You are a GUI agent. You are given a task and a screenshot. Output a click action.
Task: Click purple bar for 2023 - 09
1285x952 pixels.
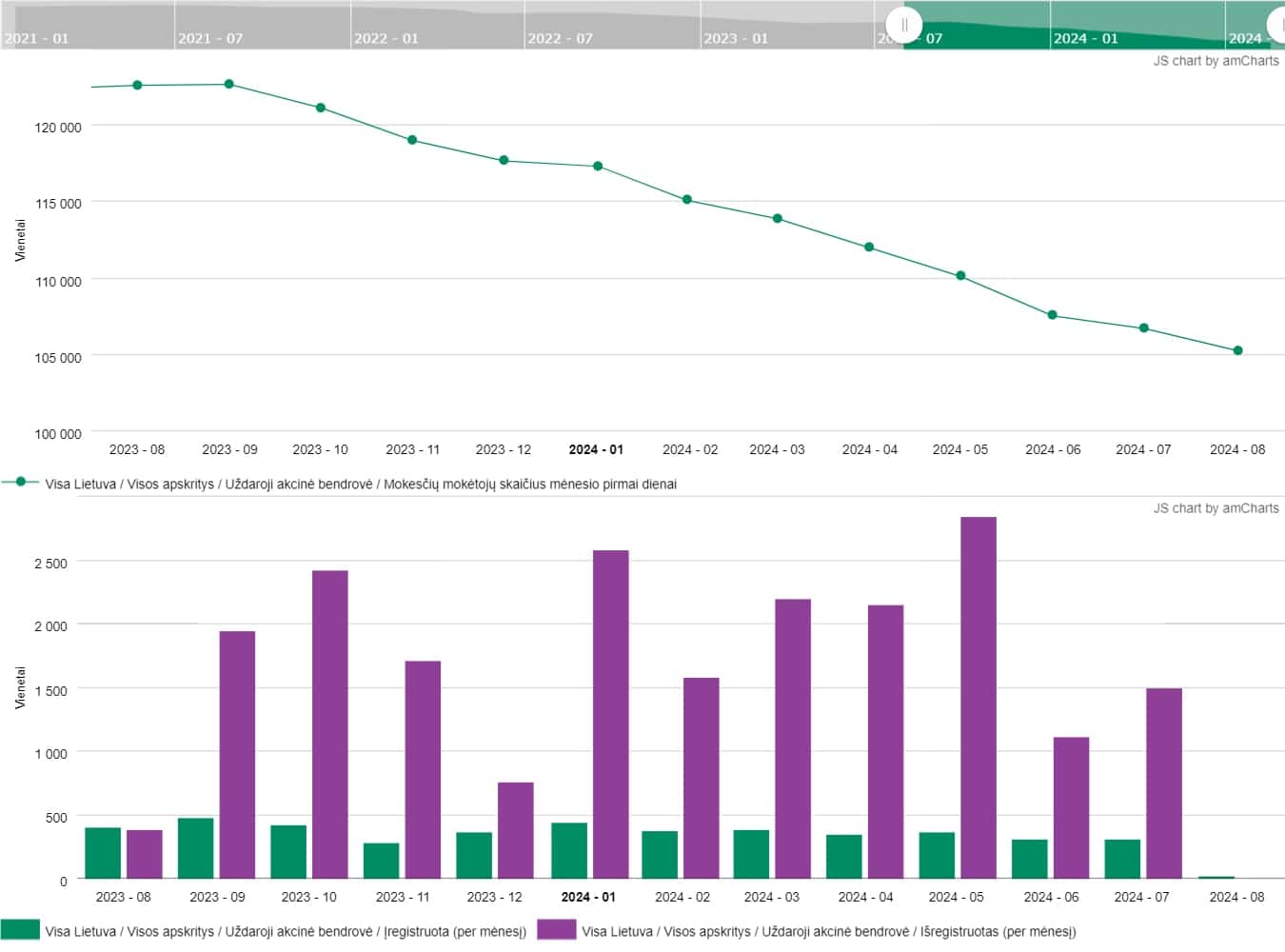coord(238,755)
